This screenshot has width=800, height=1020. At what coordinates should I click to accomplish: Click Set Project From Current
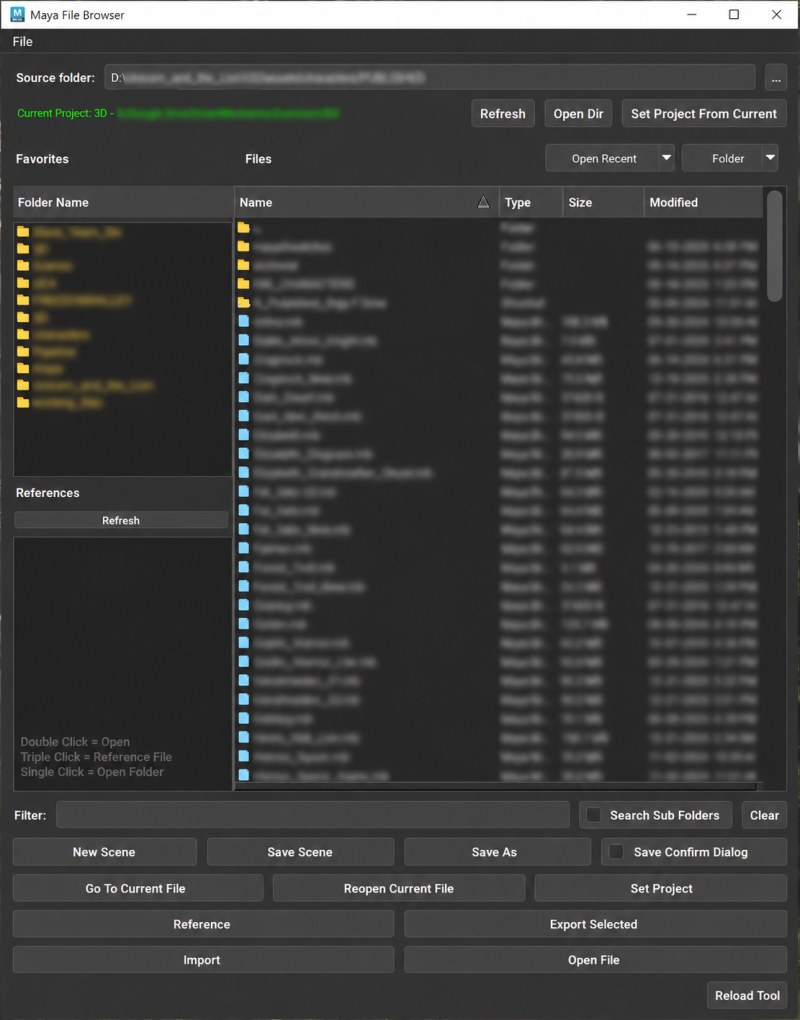(x=704, y=114)
